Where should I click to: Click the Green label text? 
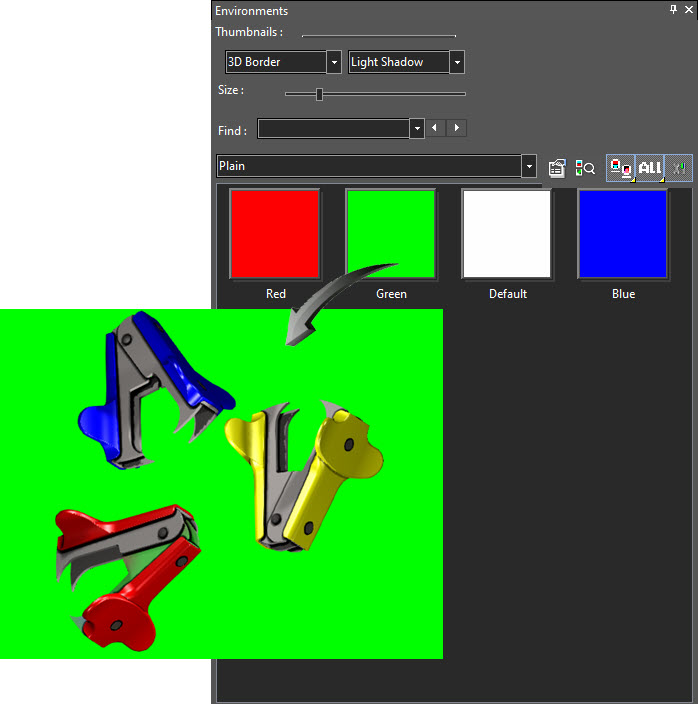pyautogui.click(x=391, y=294)
